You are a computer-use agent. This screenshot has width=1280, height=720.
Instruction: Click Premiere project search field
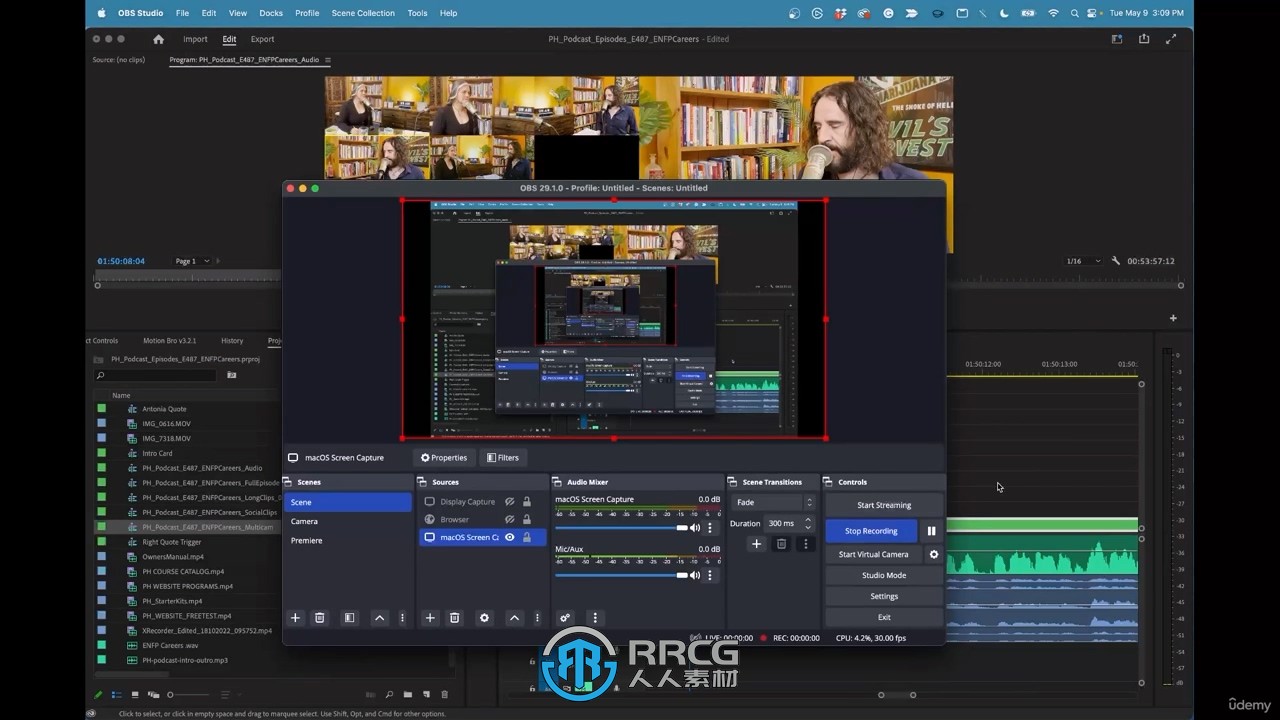[x=156, y=376]
